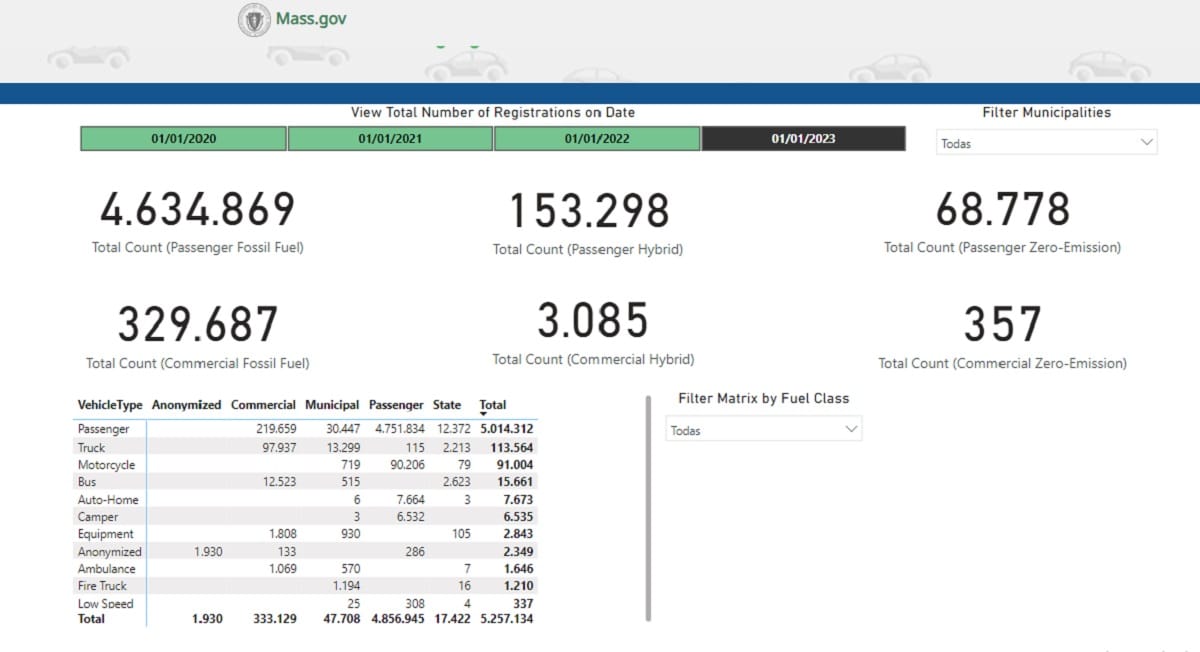Sort by the Commercial column header
This screenshot has width=1200, height=652.
263,405
